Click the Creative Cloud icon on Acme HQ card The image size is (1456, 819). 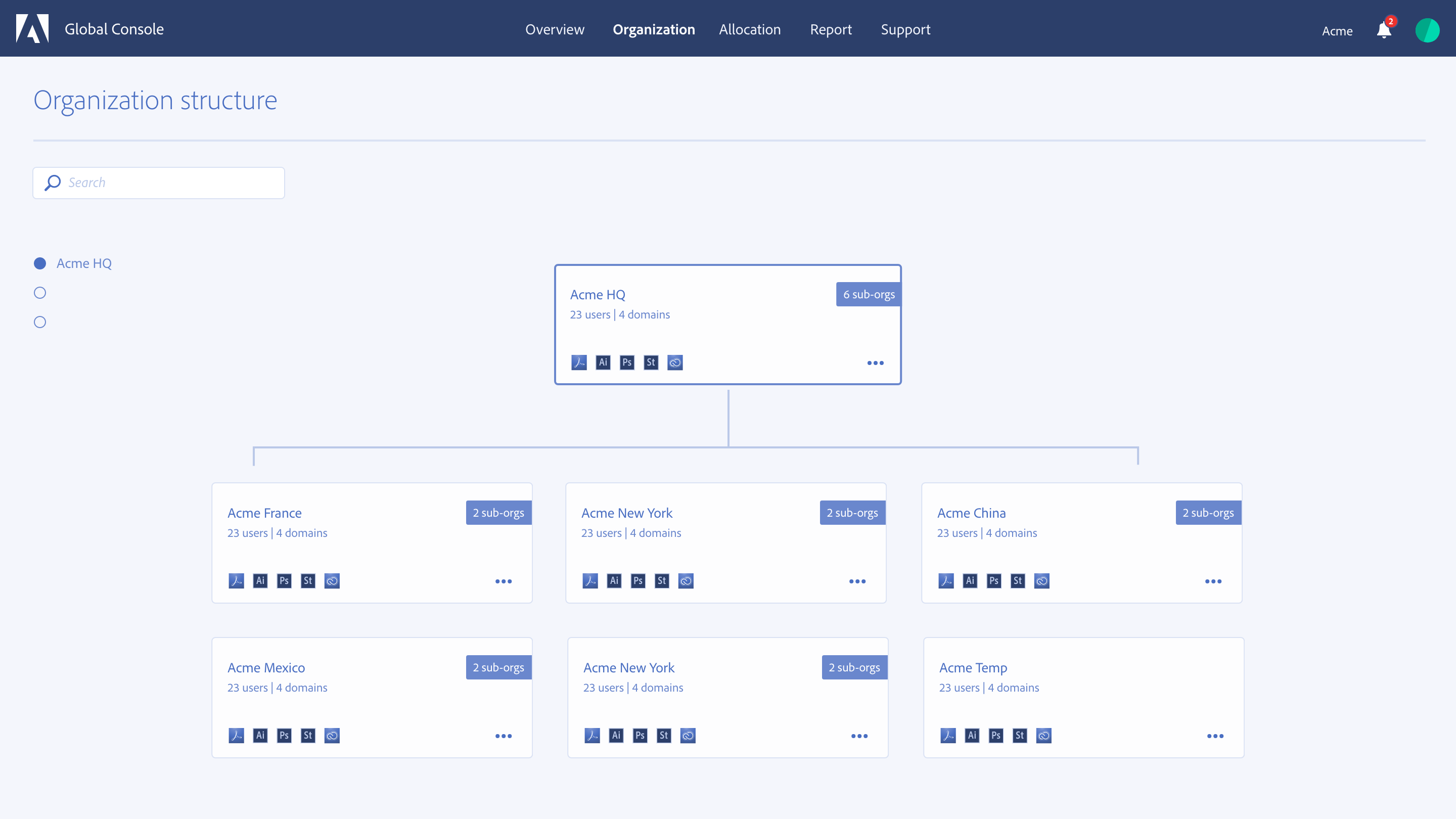(675, 362)
